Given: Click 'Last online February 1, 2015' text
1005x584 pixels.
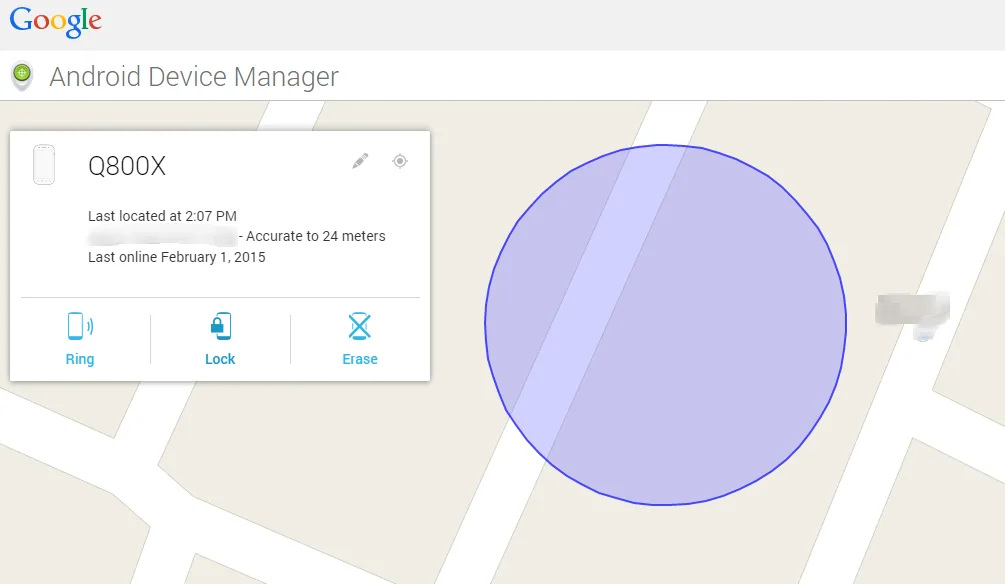Looking at the screenshot, I should pos(176,257).
